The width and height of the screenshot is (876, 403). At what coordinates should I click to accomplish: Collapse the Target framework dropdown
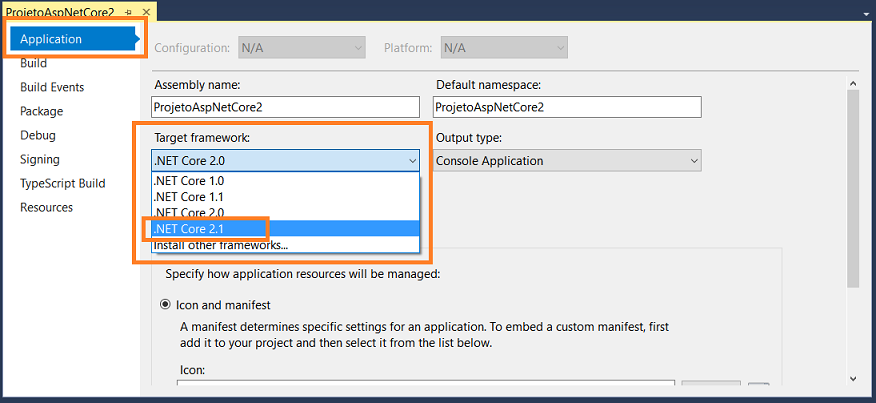coord(412,161)
